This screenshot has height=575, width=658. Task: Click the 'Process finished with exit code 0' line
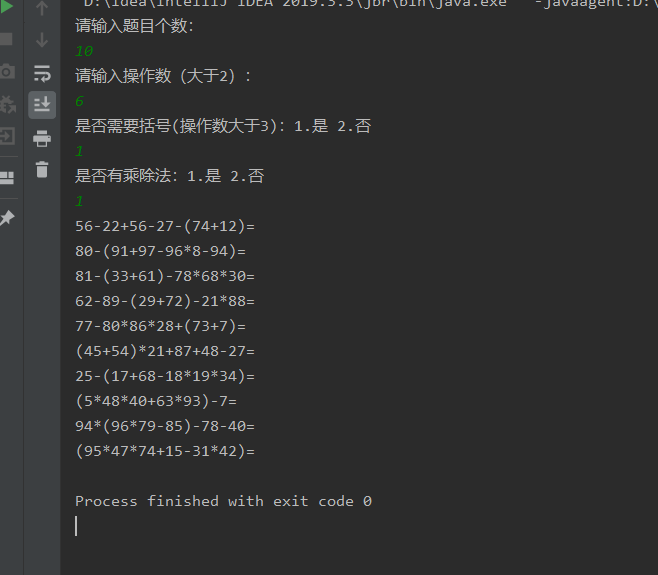[x=223, y=501]
